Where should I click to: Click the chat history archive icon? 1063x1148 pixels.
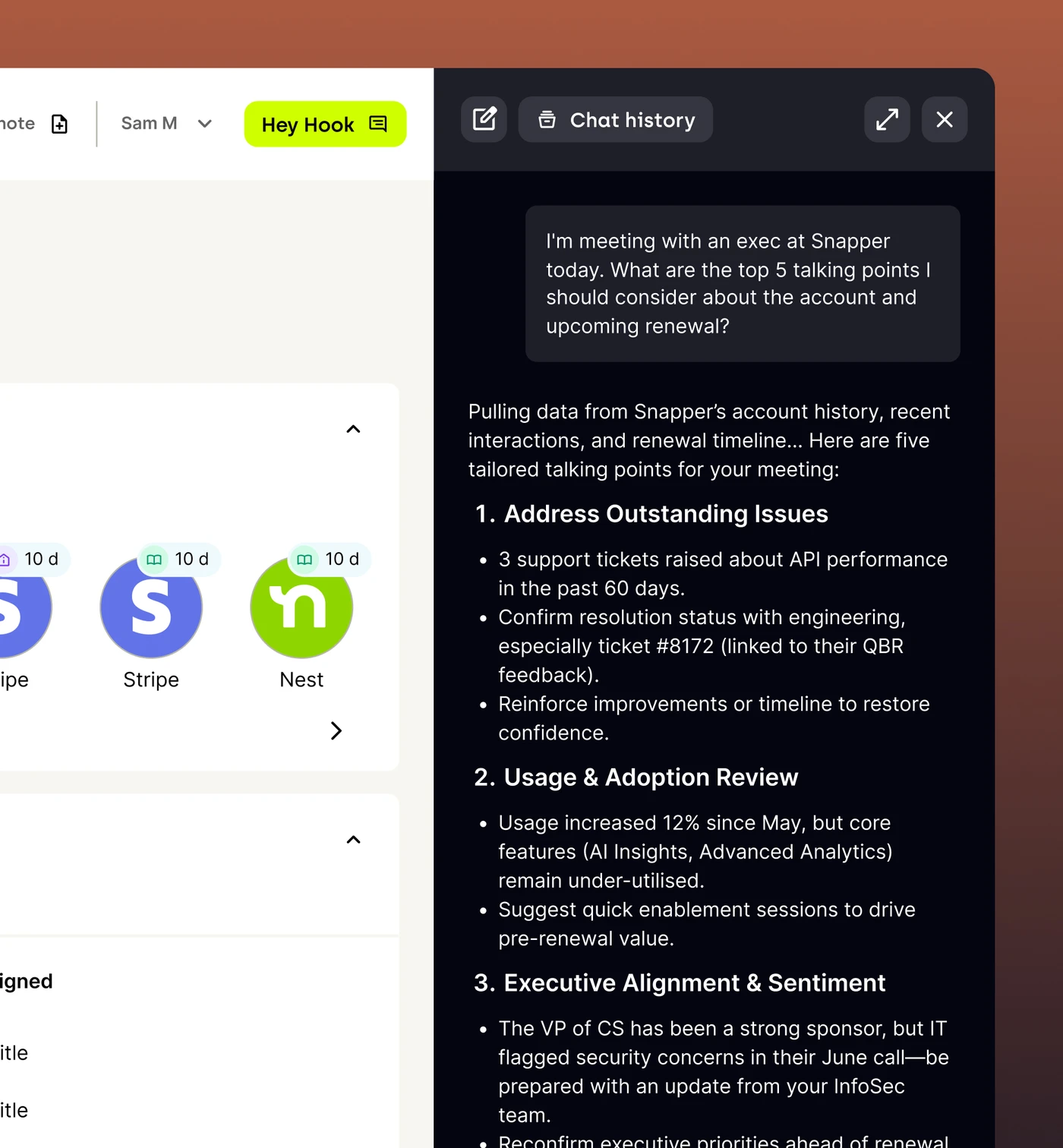click(x=547, y=119)
